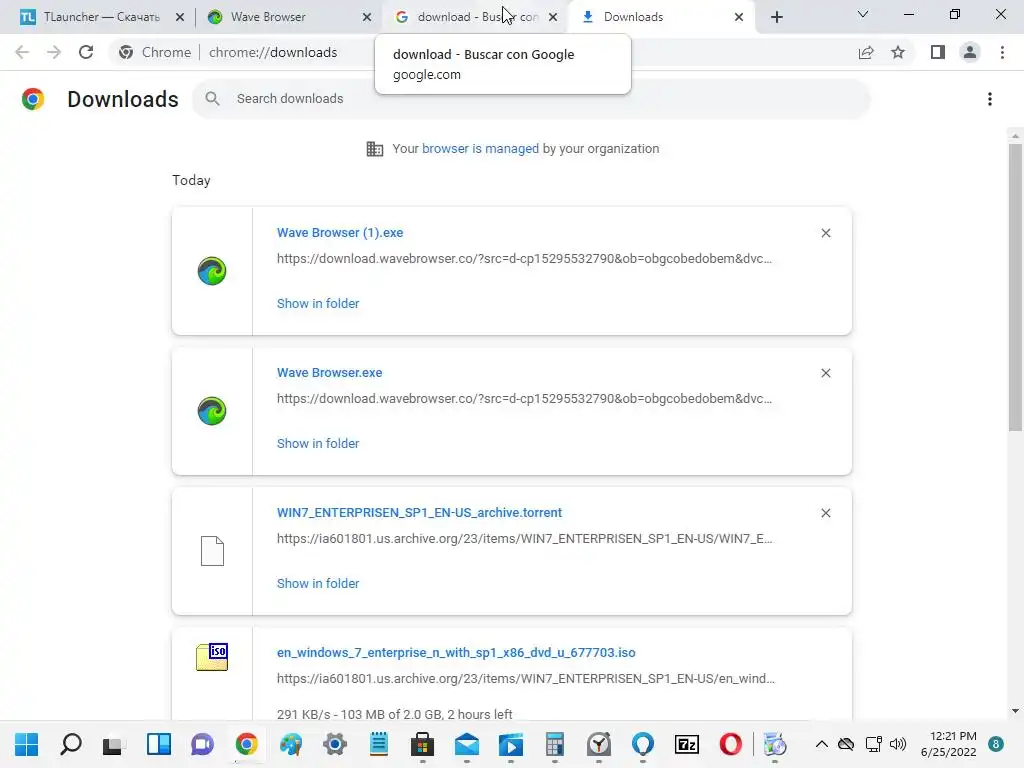Bookmark this page with the star

pyautogui.click(x=898, y=52)
